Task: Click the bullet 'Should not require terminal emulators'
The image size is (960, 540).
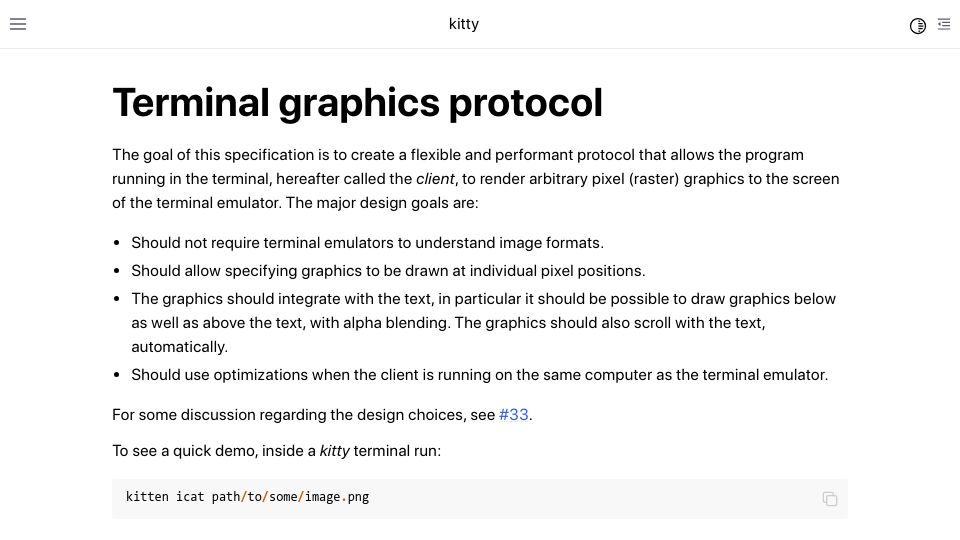Action: 367,242
